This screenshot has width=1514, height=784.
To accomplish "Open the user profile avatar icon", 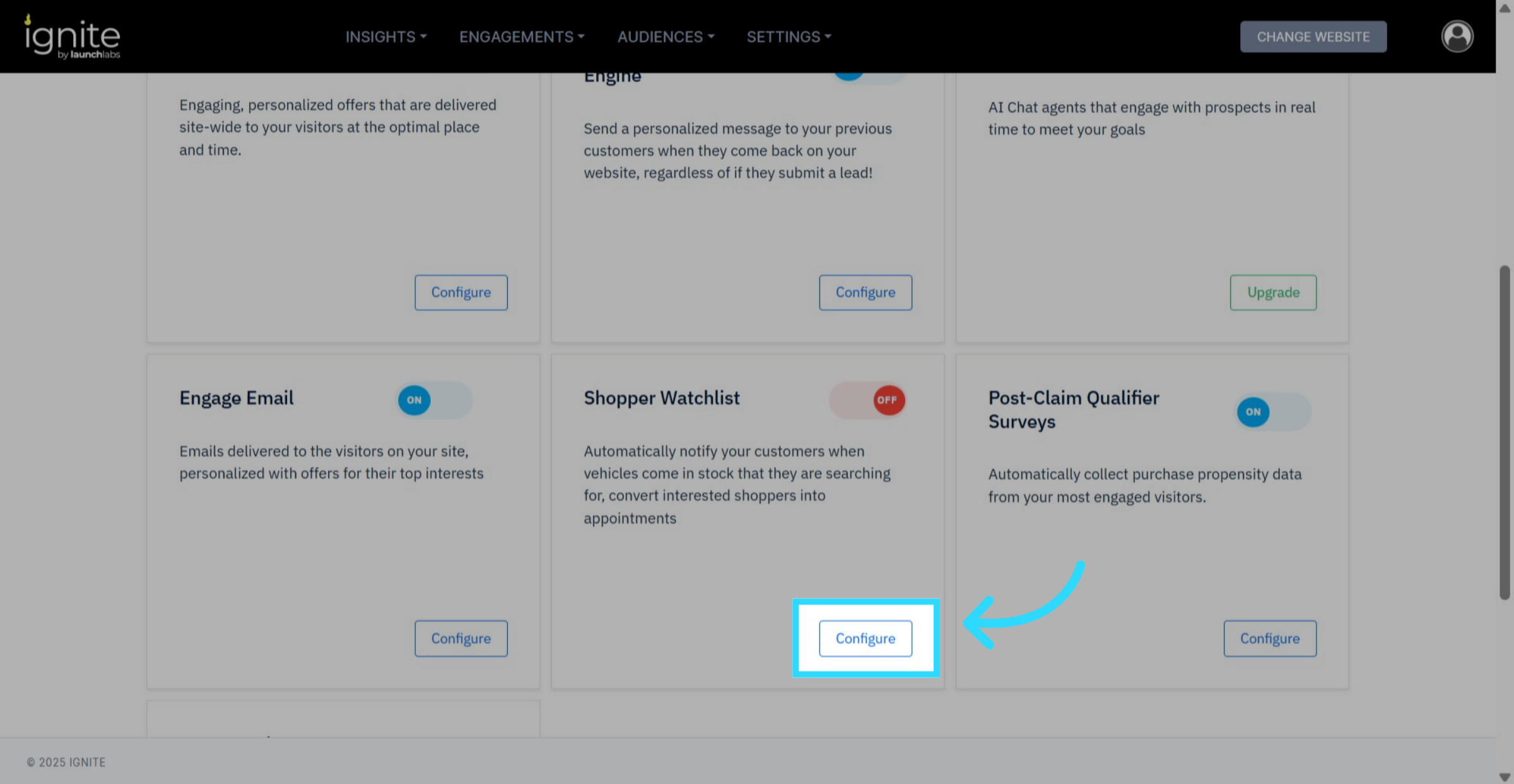I will (1457, 37).
